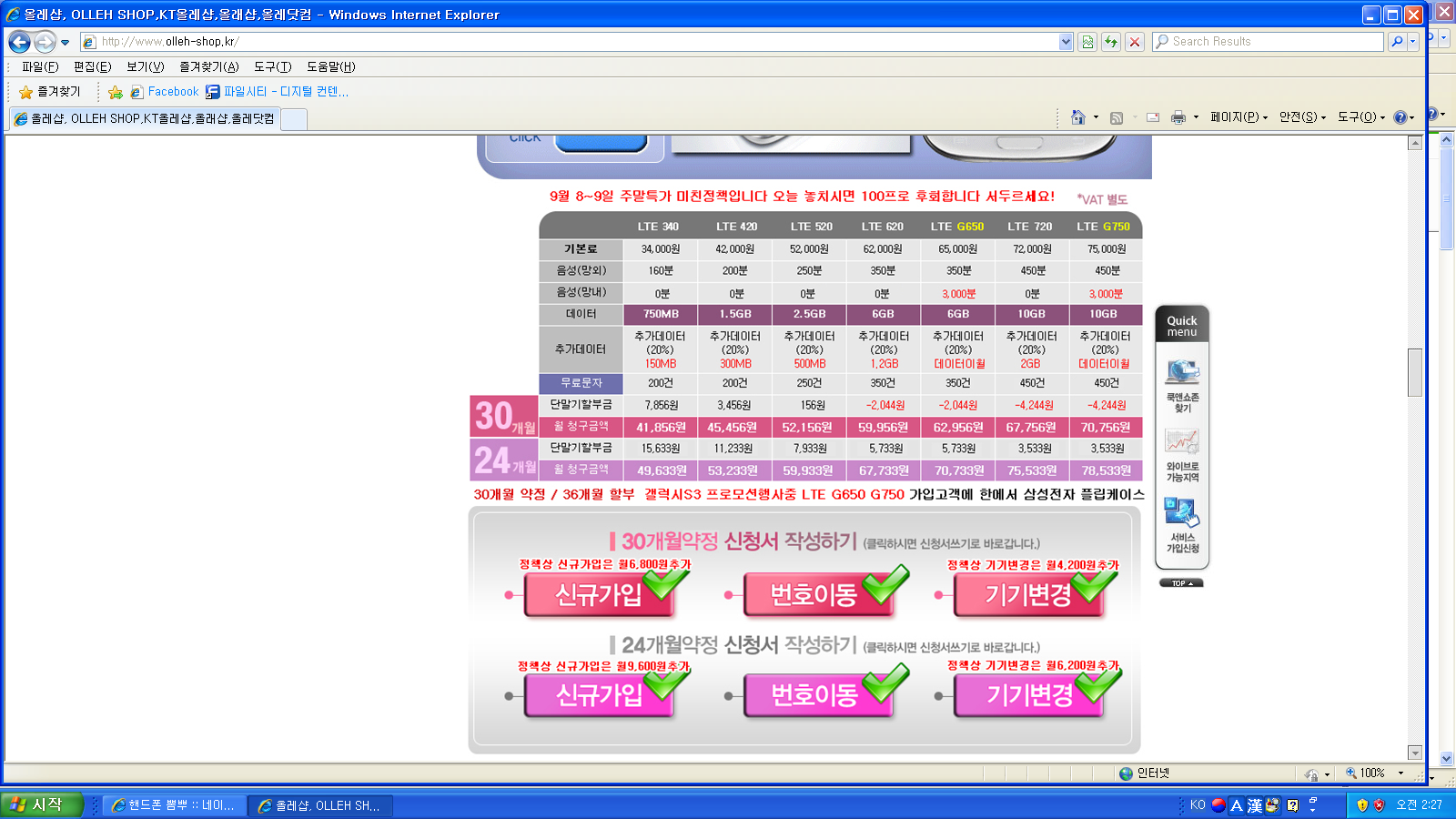Click the Help question mark icon

click(x=1400, y=117)
